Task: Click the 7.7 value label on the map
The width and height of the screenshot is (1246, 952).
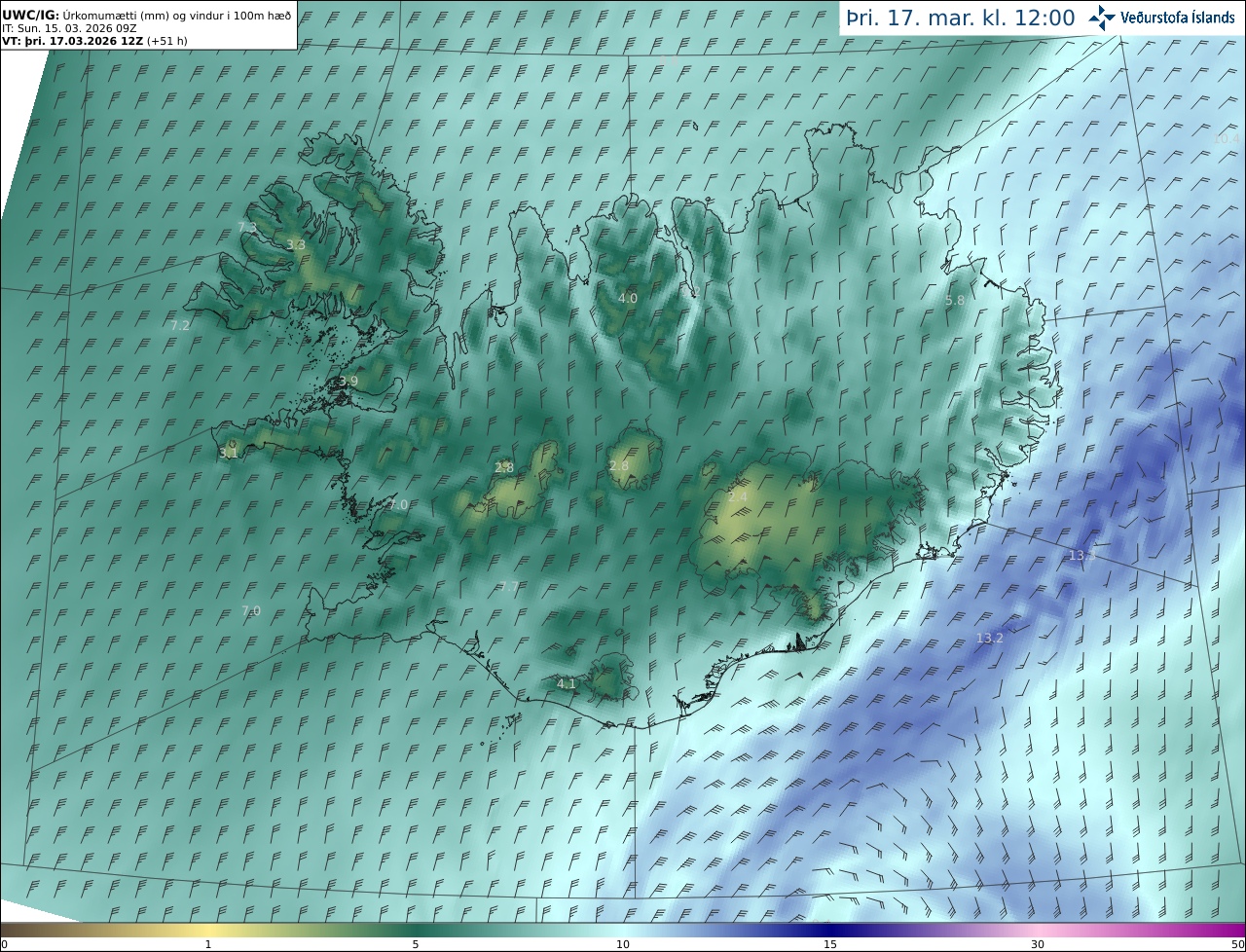Action: tap(509, 587)
